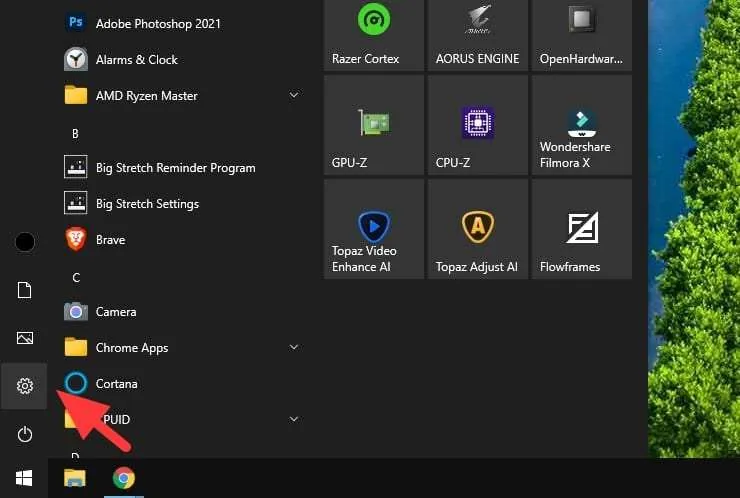This screenshot has height=498, width=740.
Task: Open Documents from Start sidebar
Action: click(25, 290)
